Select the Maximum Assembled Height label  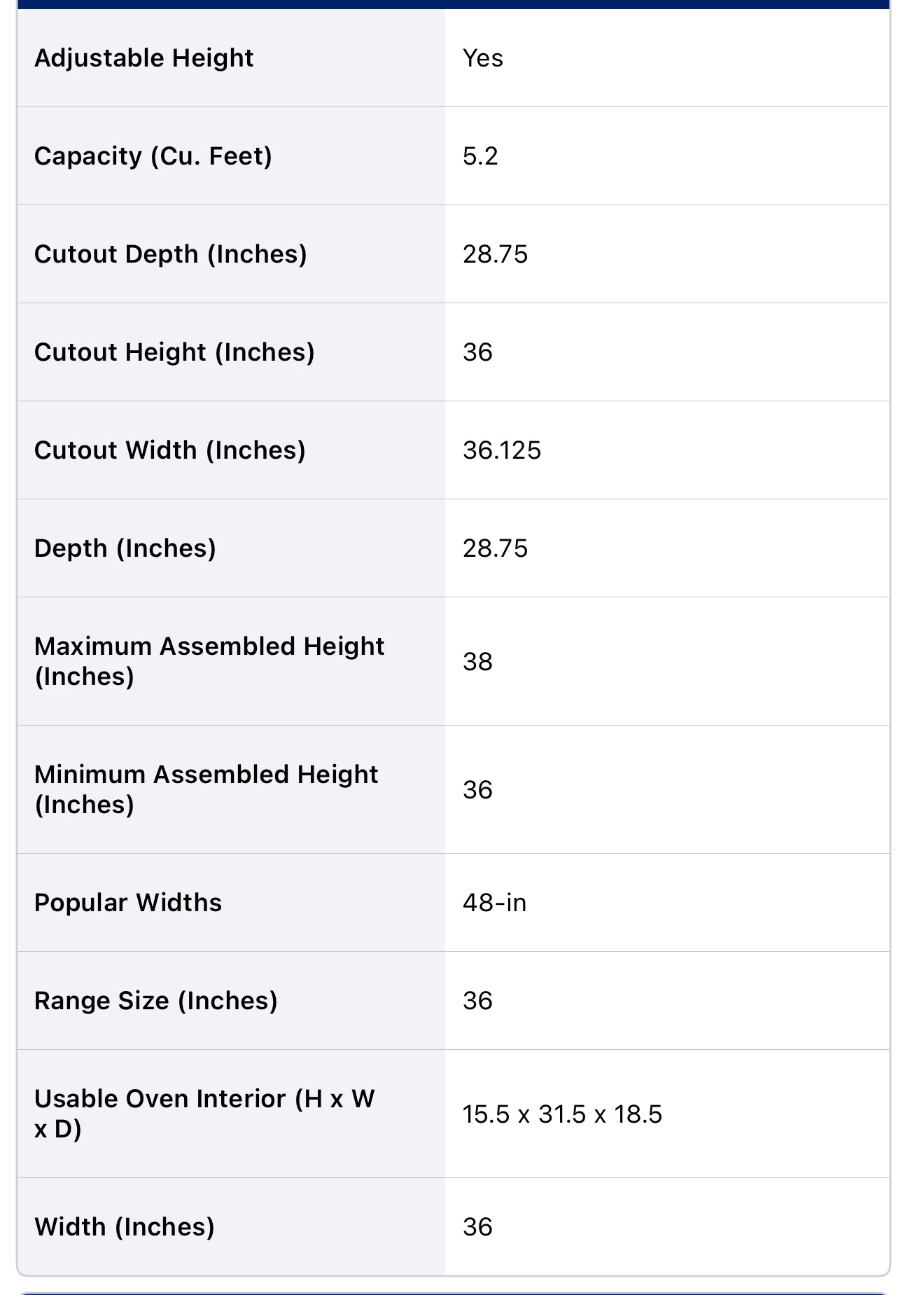tap(209, 661)
